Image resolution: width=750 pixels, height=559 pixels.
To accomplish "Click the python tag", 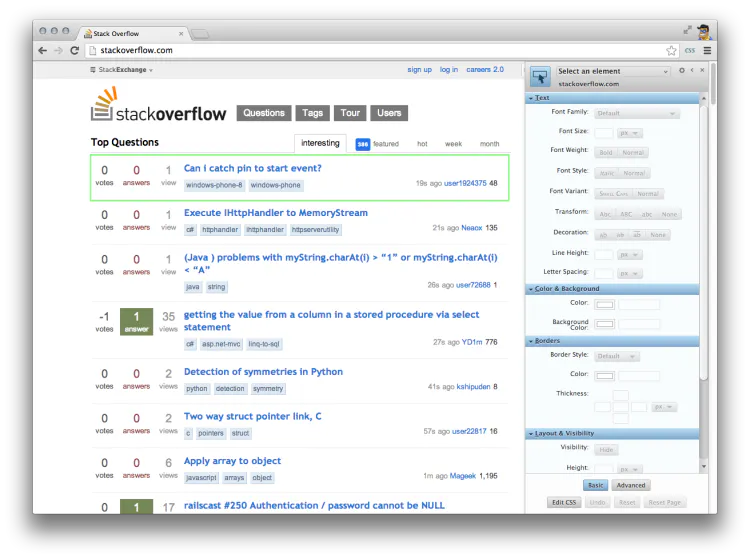I will coord(197,389).
